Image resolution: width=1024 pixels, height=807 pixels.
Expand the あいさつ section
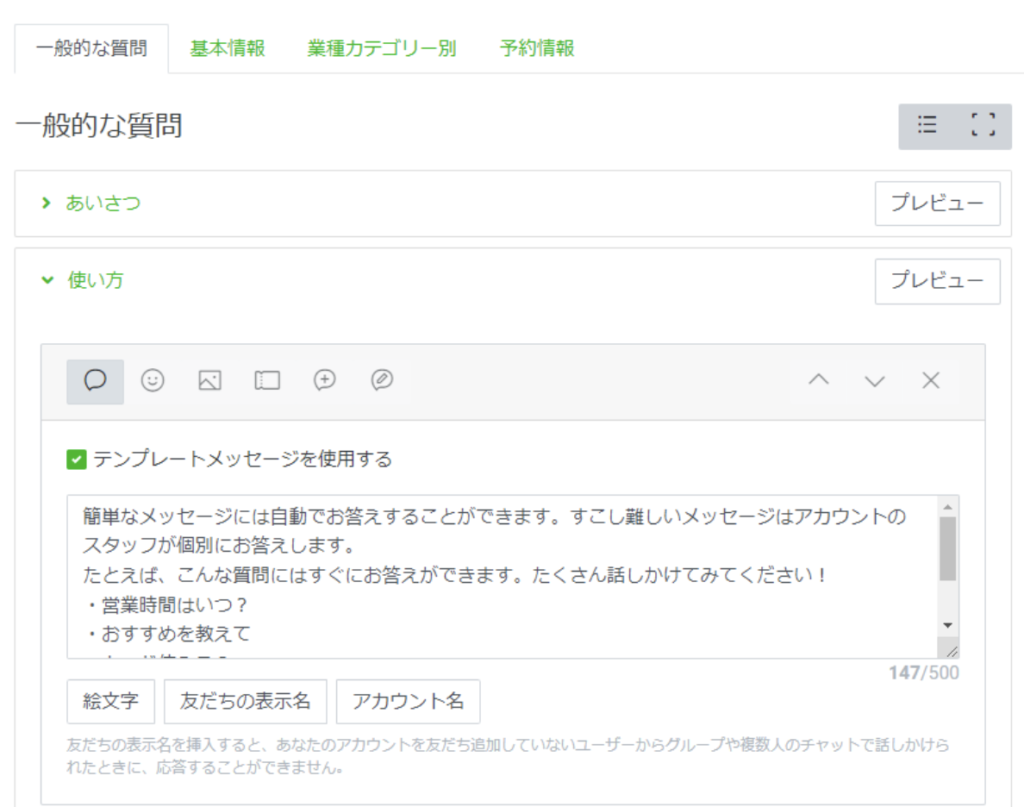[x=103, y=203]
